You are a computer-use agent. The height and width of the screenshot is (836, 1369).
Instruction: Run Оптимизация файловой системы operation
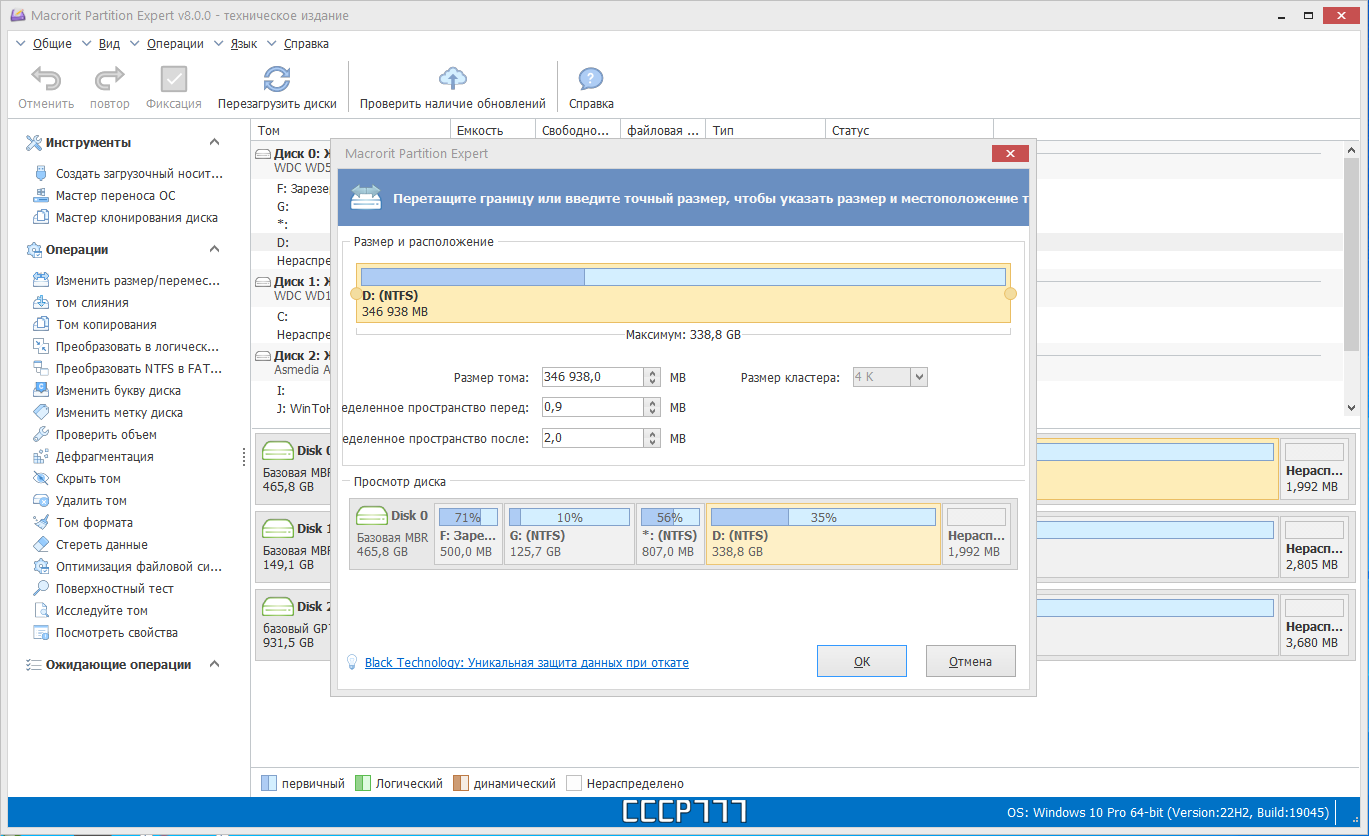128,567
